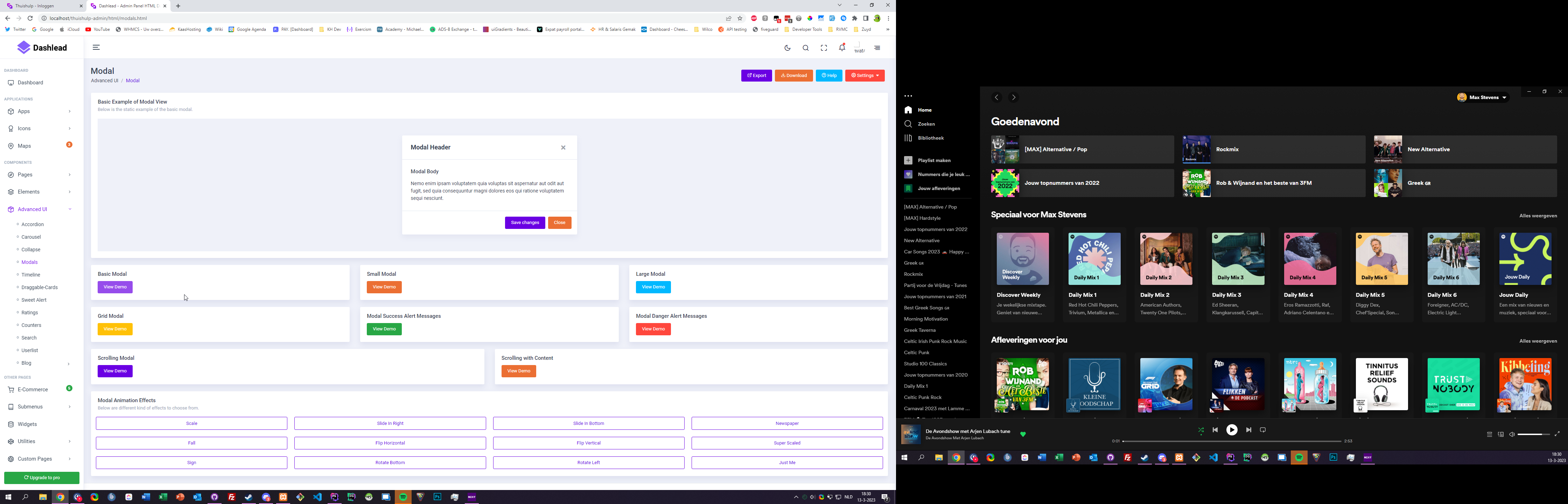Open the Spotify queue icon

(1489, 435)
